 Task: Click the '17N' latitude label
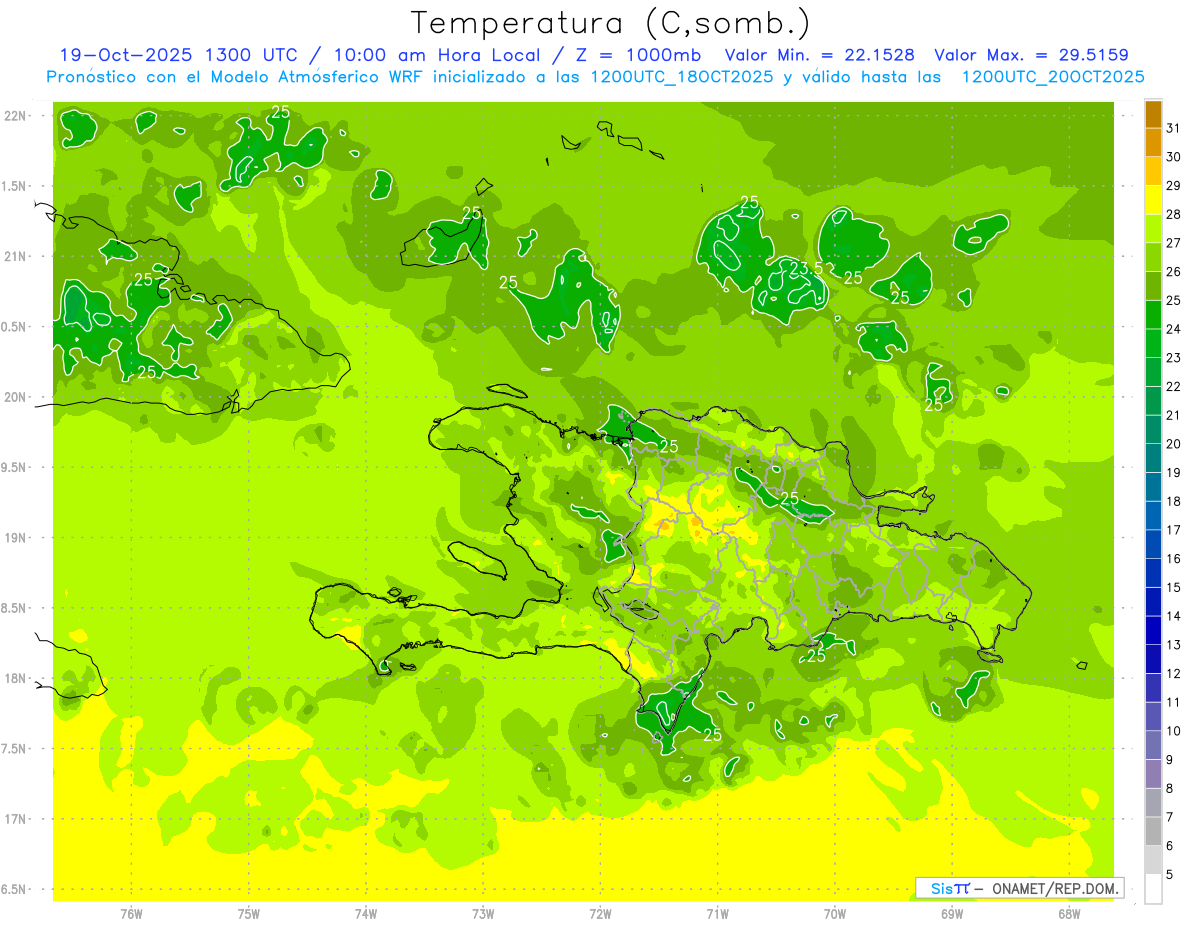14,819
